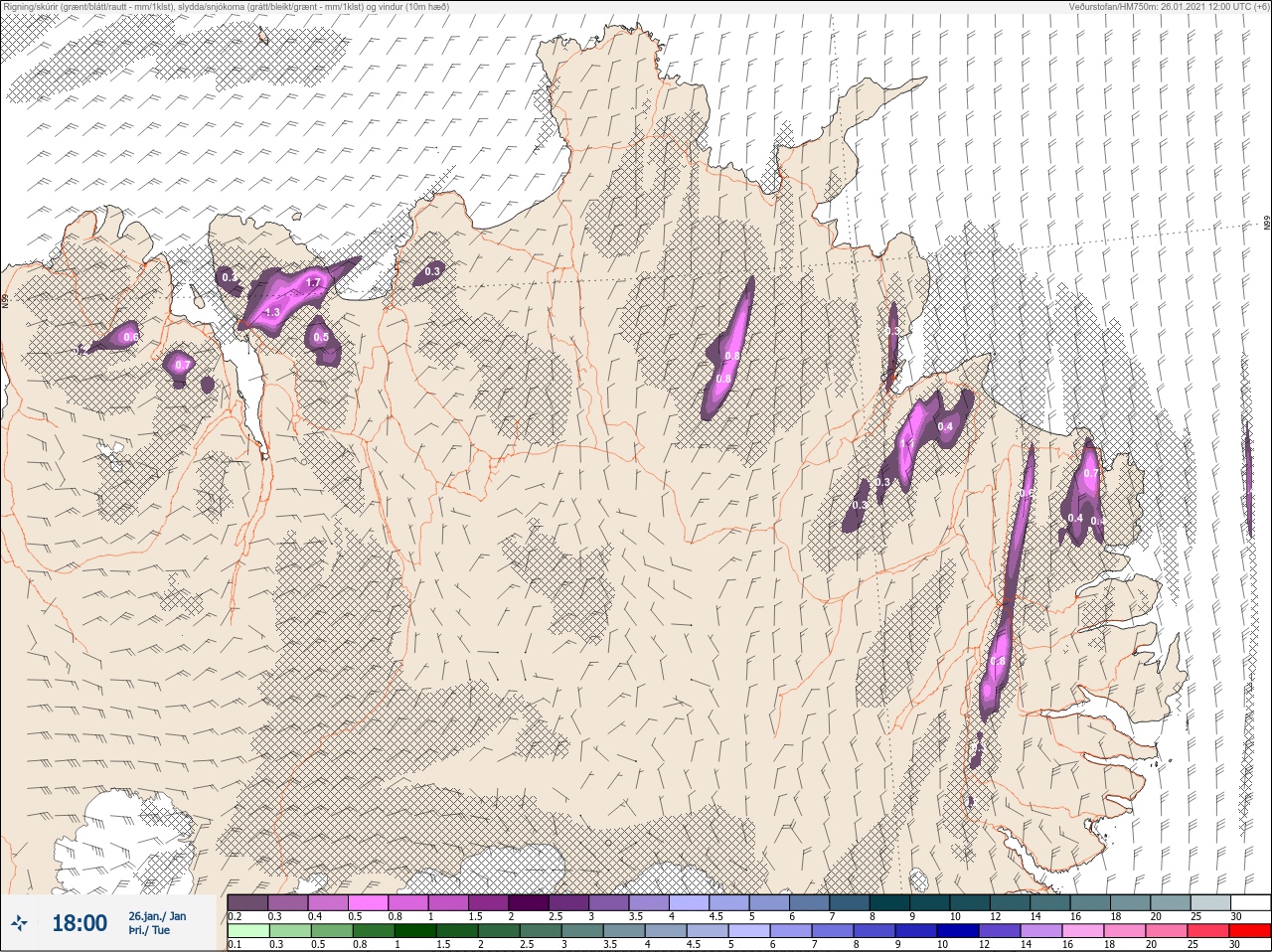Screen dimensions: 1272x952
Task: Pick the bright pink swatch in the upper snow legend
Action: [368, 902]
